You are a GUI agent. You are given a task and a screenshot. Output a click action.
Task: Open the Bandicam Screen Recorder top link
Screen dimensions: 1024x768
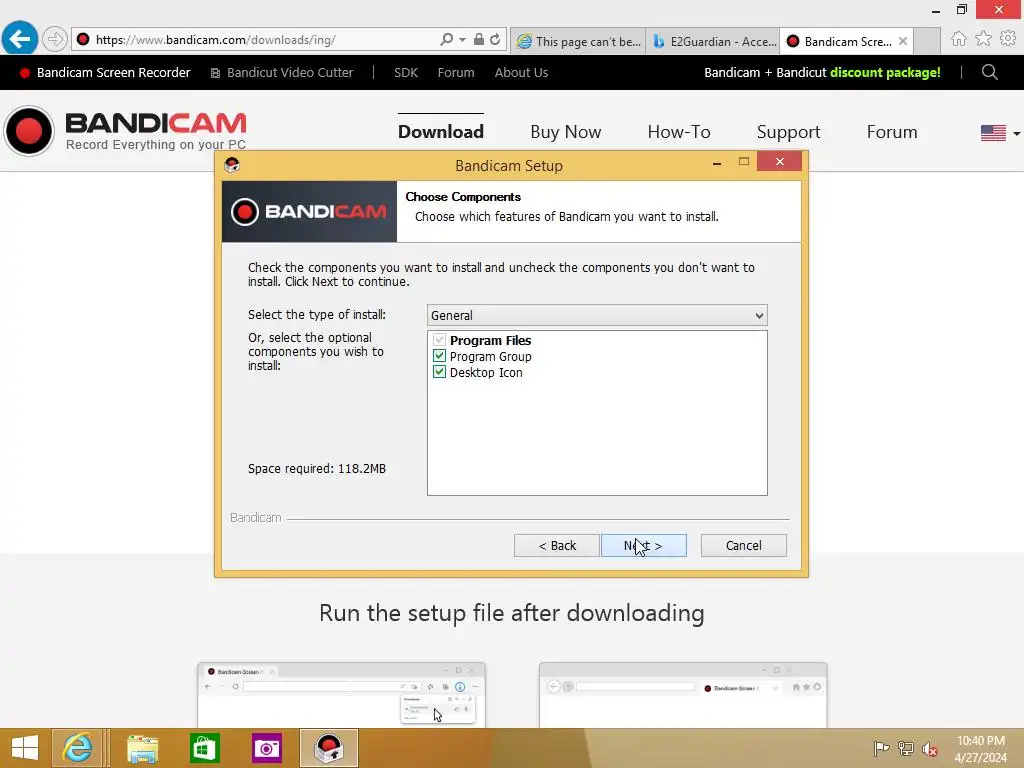click(x=105, y=72)
